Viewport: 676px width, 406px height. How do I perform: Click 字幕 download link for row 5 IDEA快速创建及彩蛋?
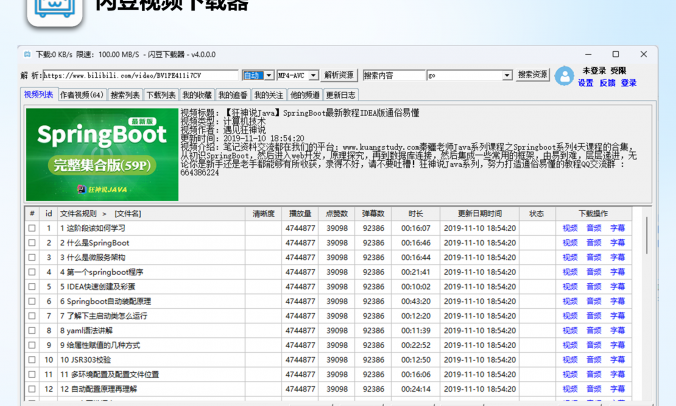(x=618, y=286)
